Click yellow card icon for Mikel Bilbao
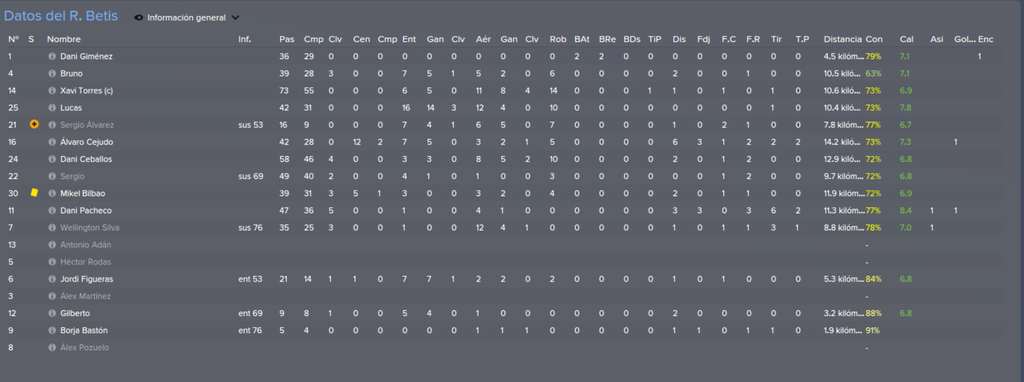 point(34,193)
